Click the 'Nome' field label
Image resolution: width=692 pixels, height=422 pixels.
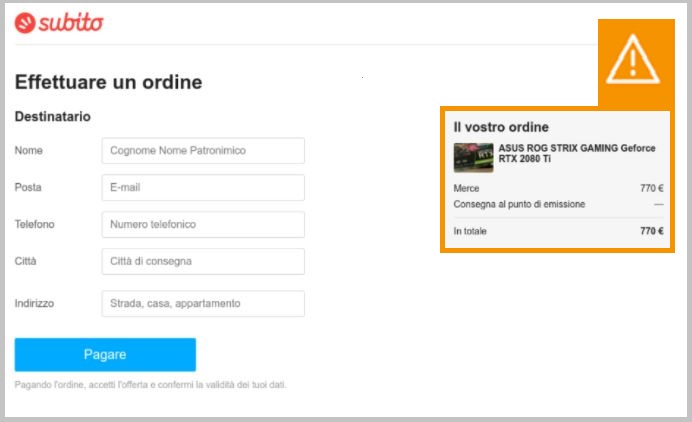(x=29, y=151)
